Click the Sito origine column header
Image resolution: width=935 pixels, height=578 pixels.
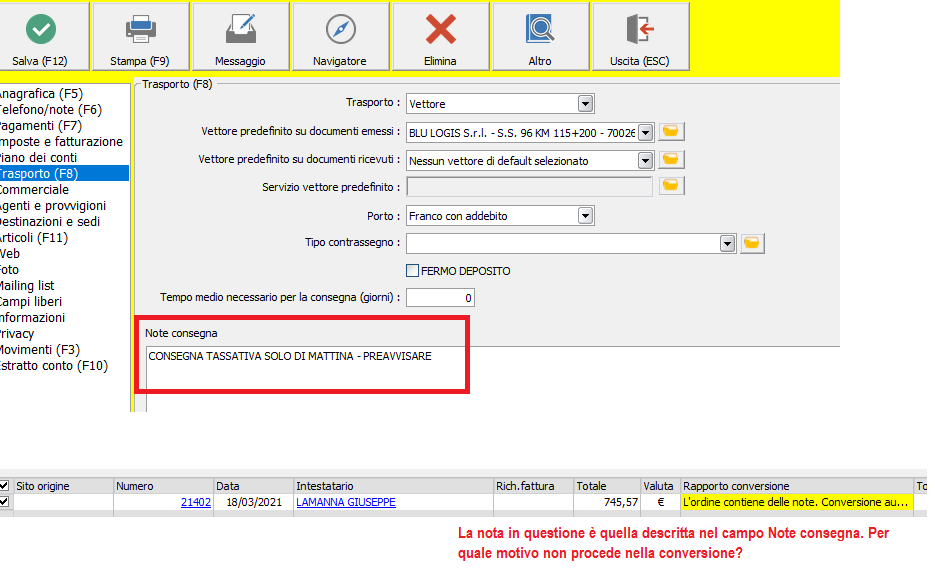click(63, 486)
